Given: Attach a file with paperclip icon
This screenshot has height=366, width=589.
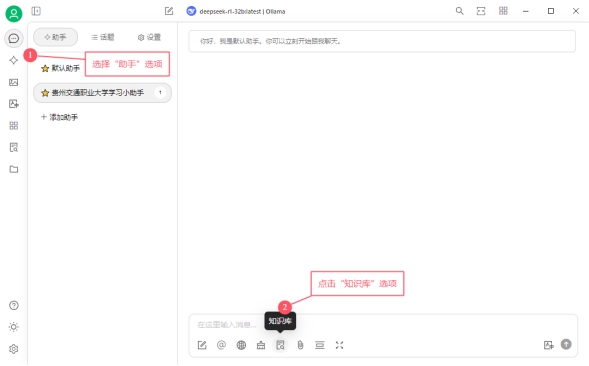Looking at the screenshot, I should pyautogui.click(x=300, y=345).
